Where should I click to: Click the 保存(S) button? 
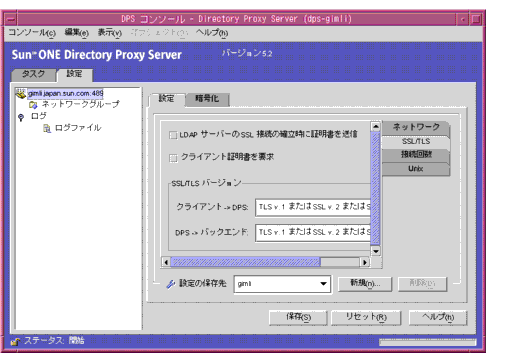point(298,318)
